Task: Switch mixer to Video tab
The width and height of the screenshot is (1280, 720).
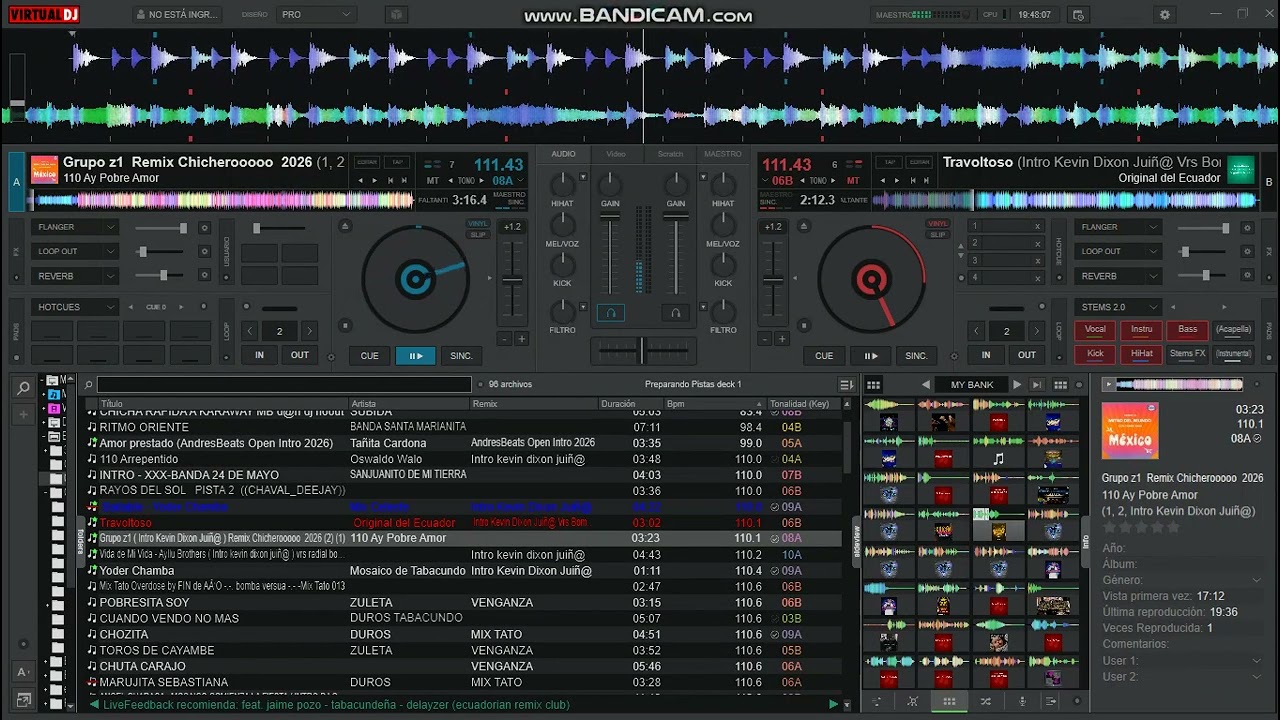Action: click(x=616, y=154)
